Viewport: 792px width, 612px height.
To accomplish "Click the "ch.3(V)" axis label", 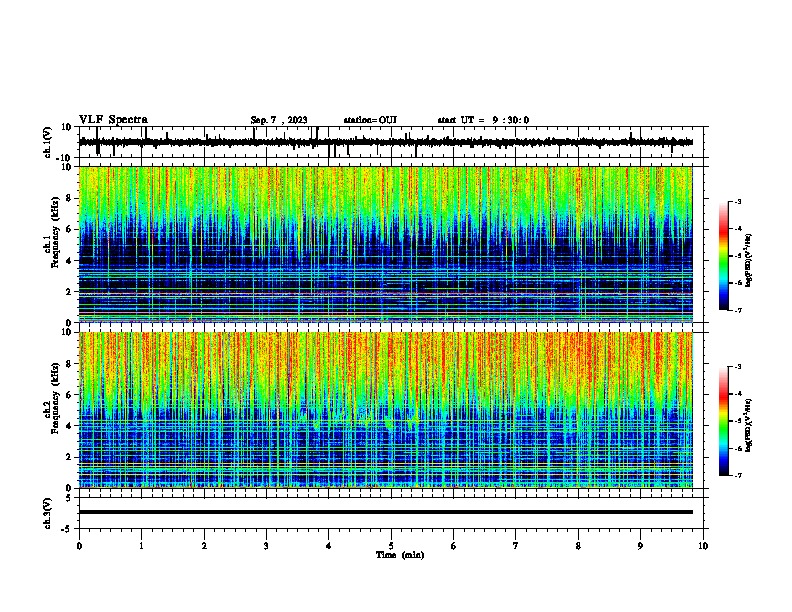I will [47, 514].
